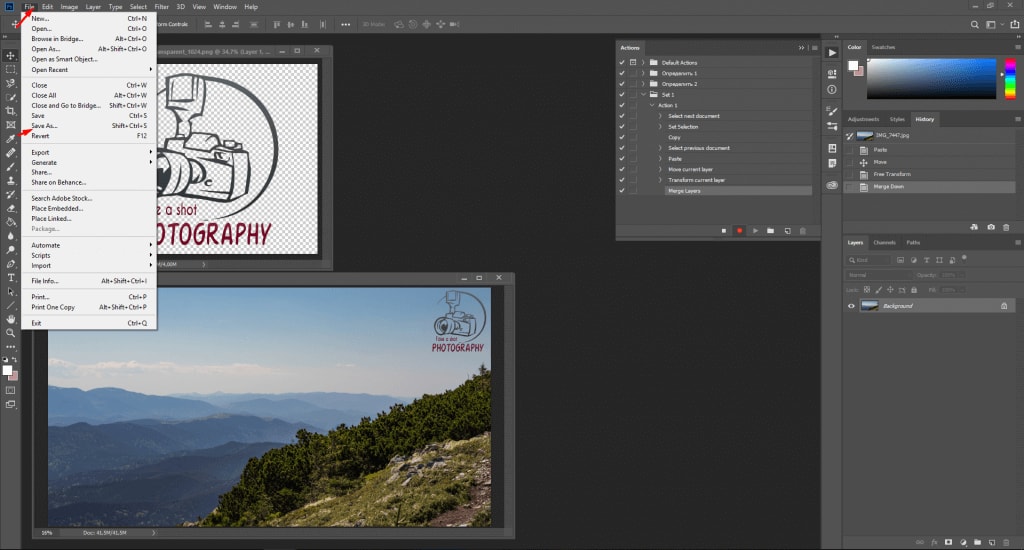1024x550 pixels.
Task: Collapse Action 1 in Actions panel
Action: click(652, 105)
